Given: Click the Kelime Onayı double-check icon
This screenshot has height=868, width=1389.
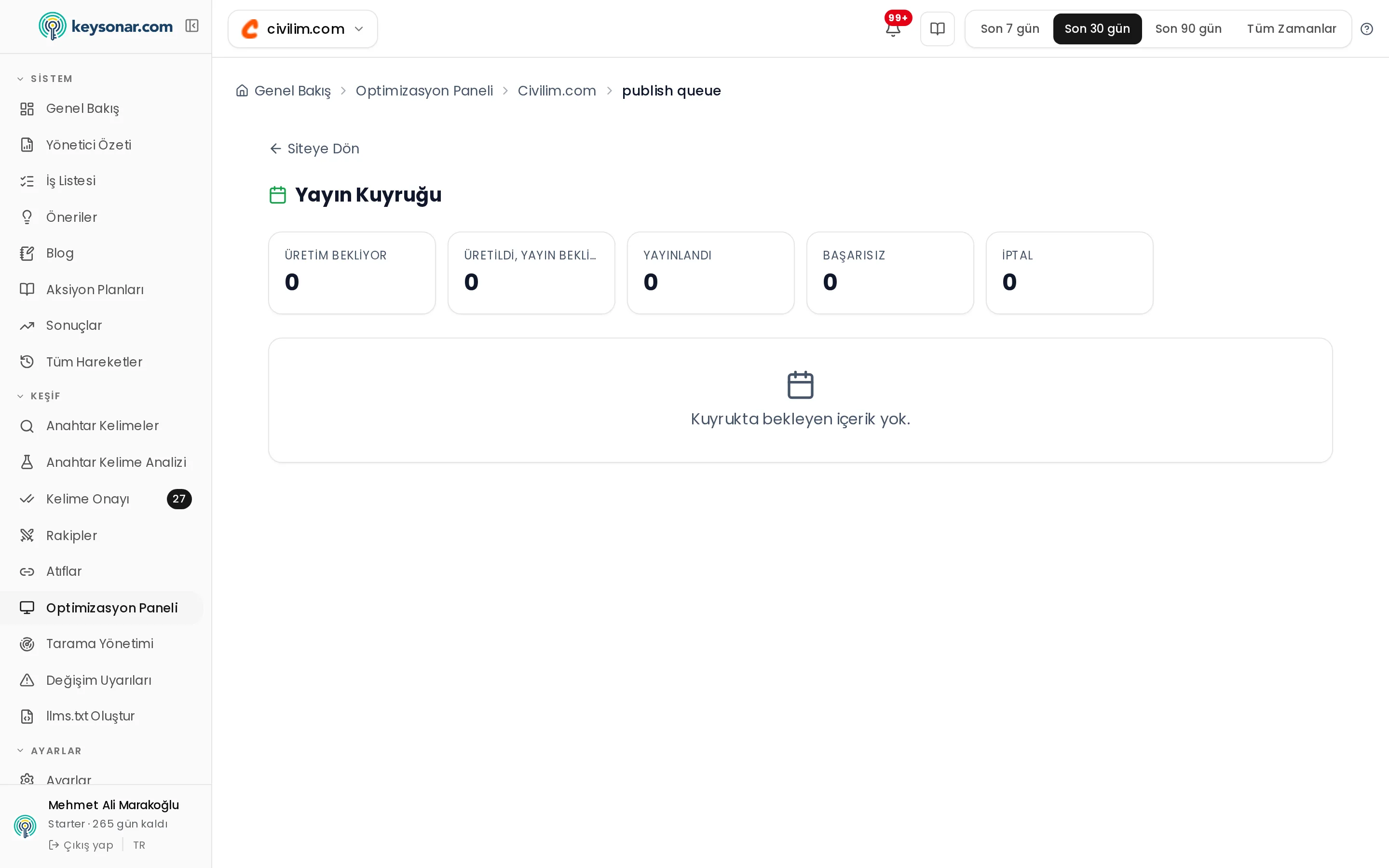Looking at the screenshot, I should click(x=27, y=499).
